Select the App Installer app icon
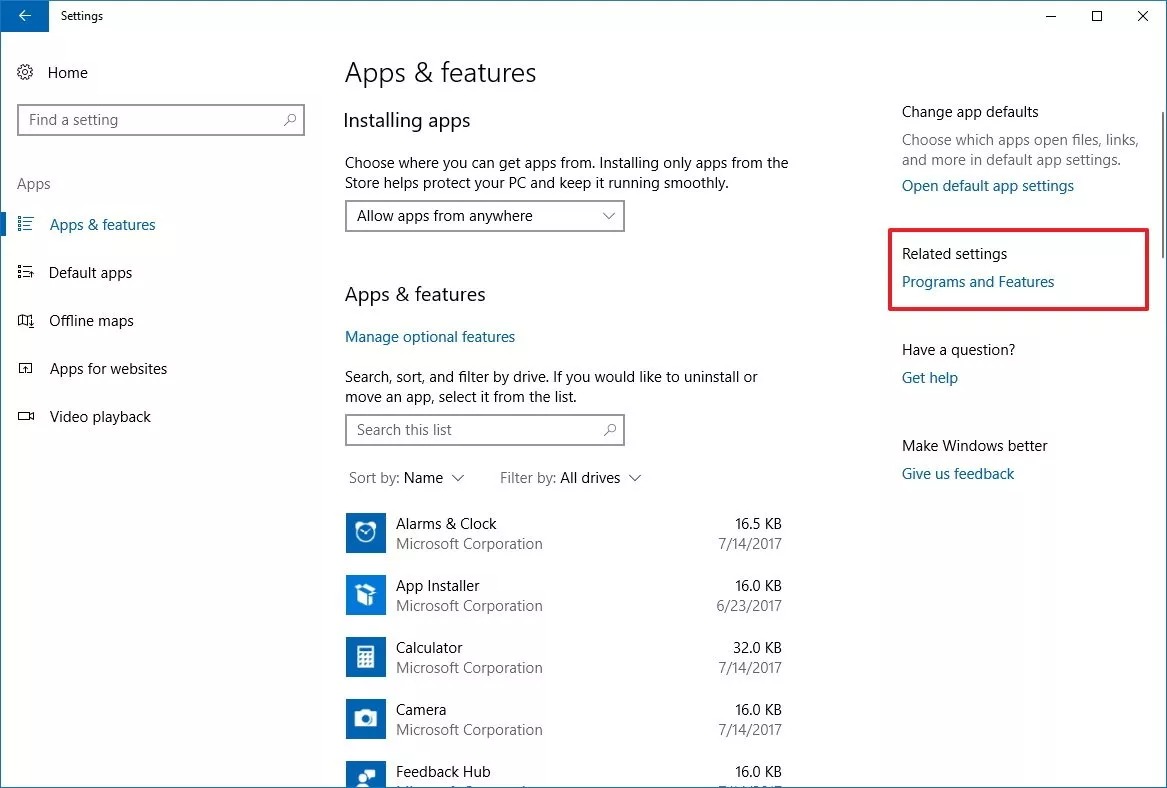 click(x=365, y=595)
